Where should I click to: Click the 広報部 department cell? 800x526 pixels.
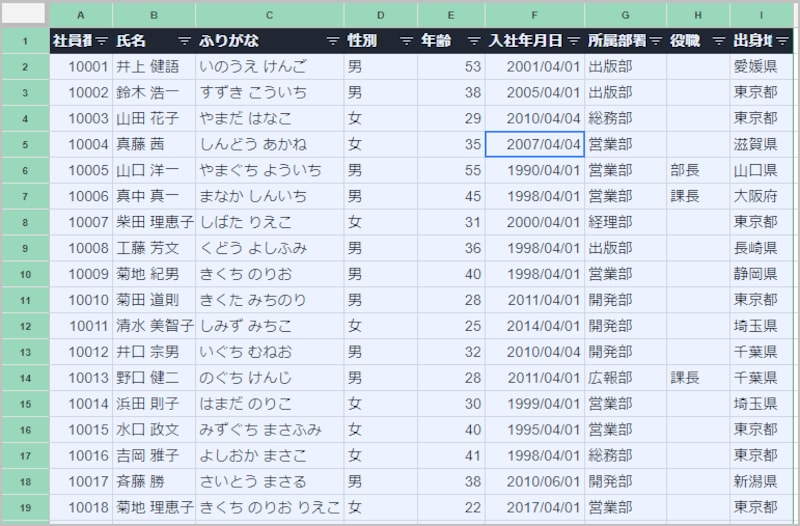point(626,378)
